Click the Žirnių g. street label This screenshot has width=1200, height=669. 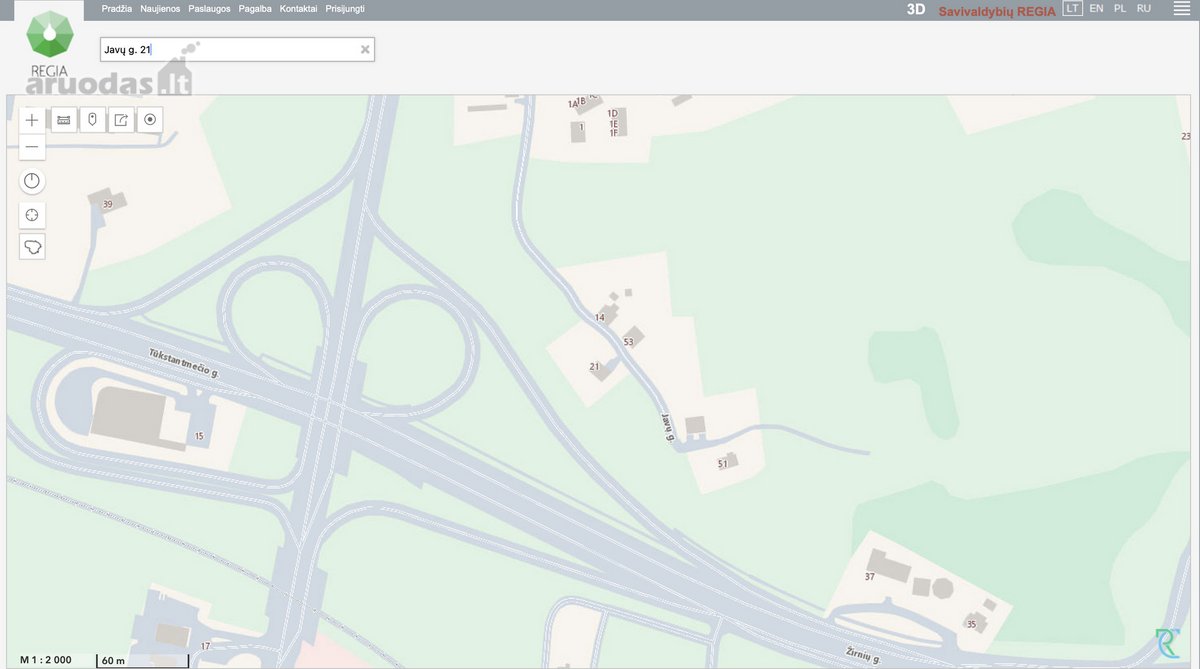(x=863, y=654)
